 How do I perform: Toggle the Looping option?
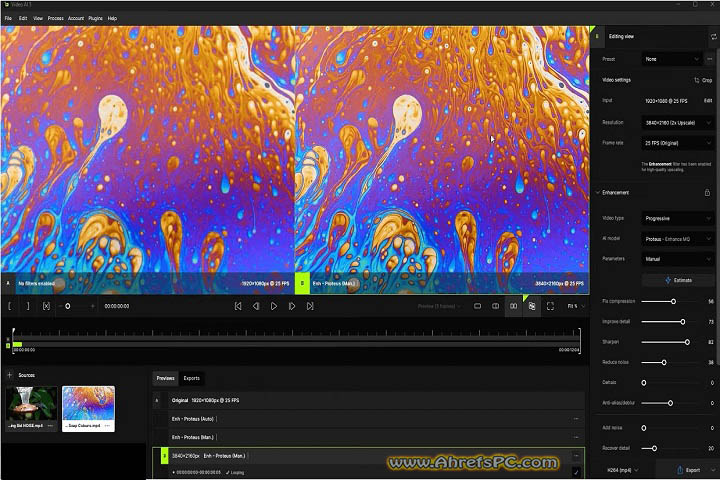(x=235, y=472)
